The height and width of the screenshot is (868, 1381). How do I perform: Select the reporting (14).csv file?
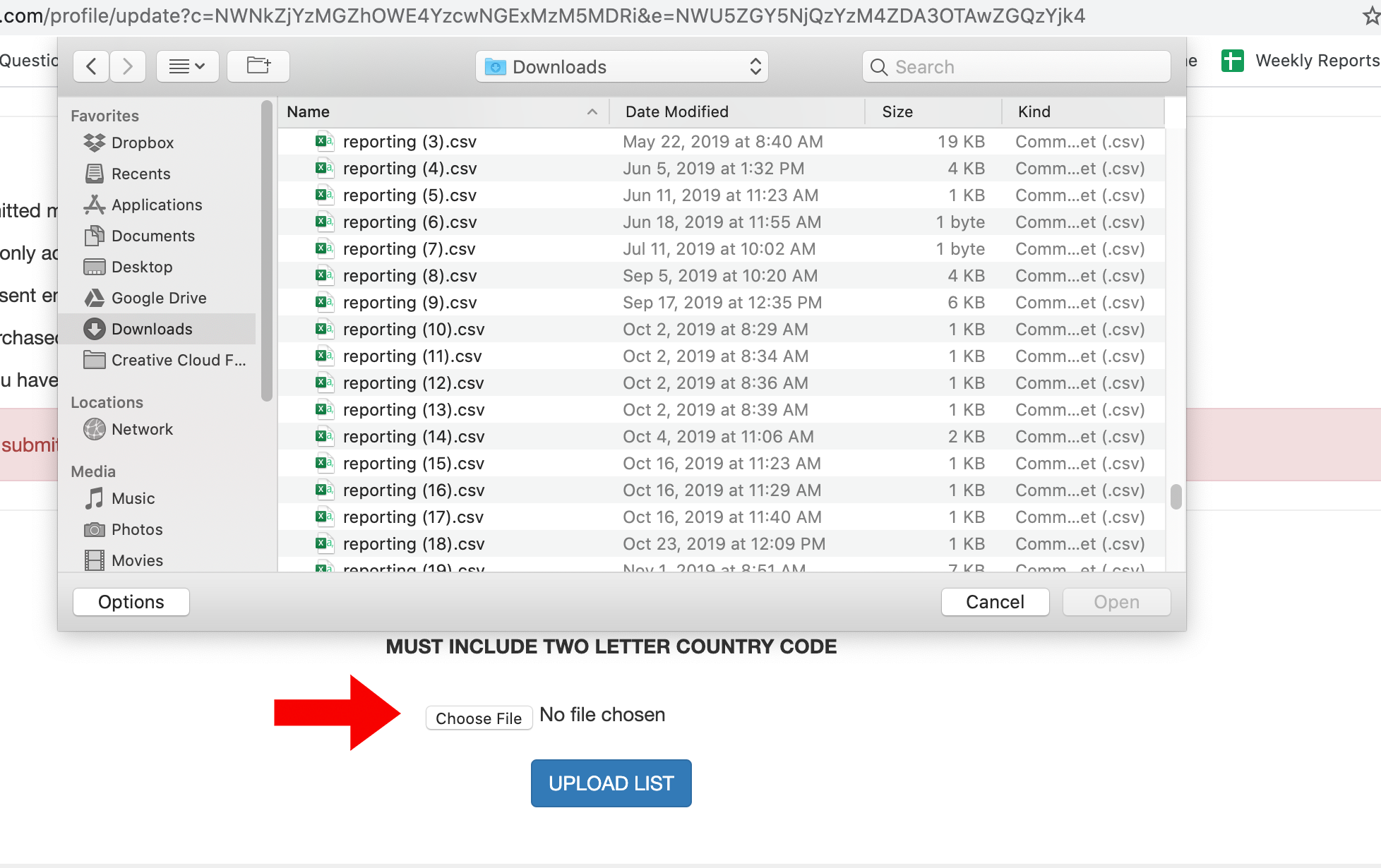coord(413,437)
